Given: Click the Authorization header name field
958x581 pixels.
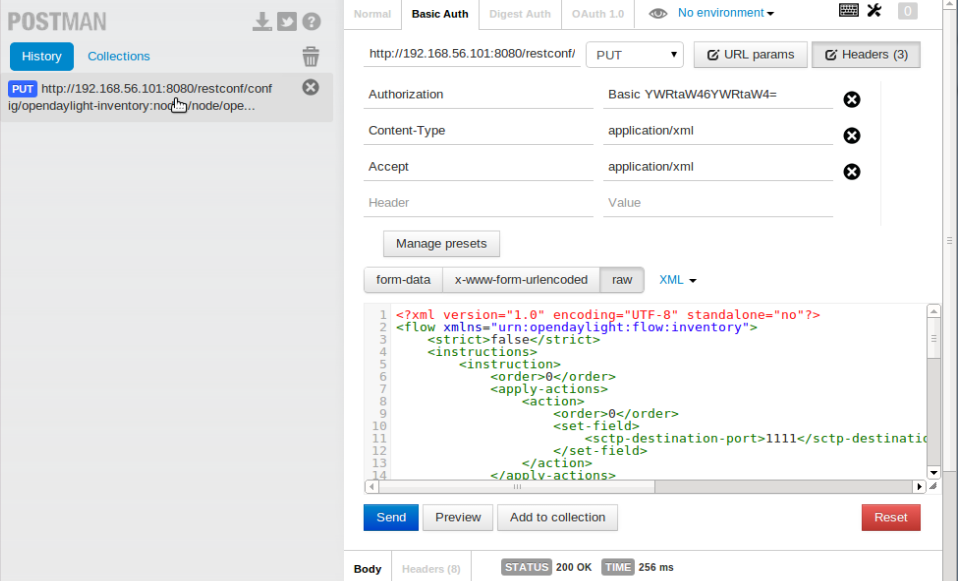Looking at the screenshot, I should pos(478,95).
